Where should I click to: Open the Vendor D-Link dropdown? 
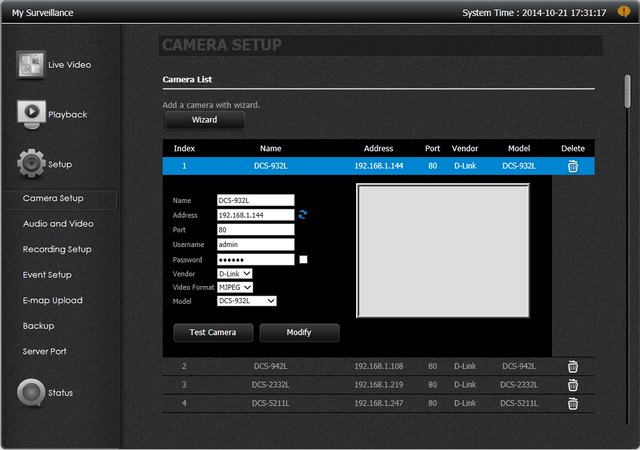235,274
